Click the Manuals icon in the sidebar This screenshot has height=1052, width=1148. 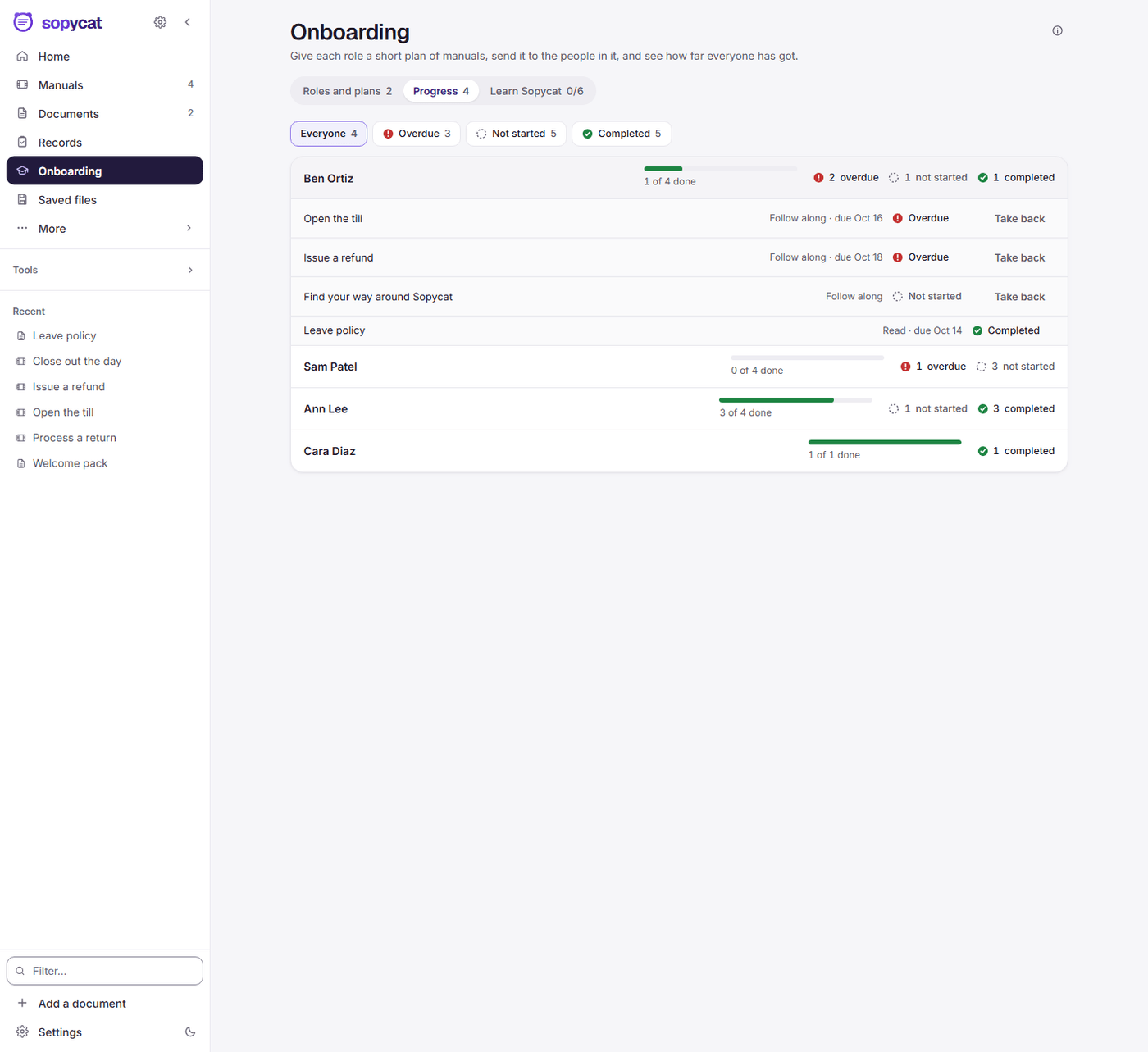pyautogui.click(x=22, y=85)
